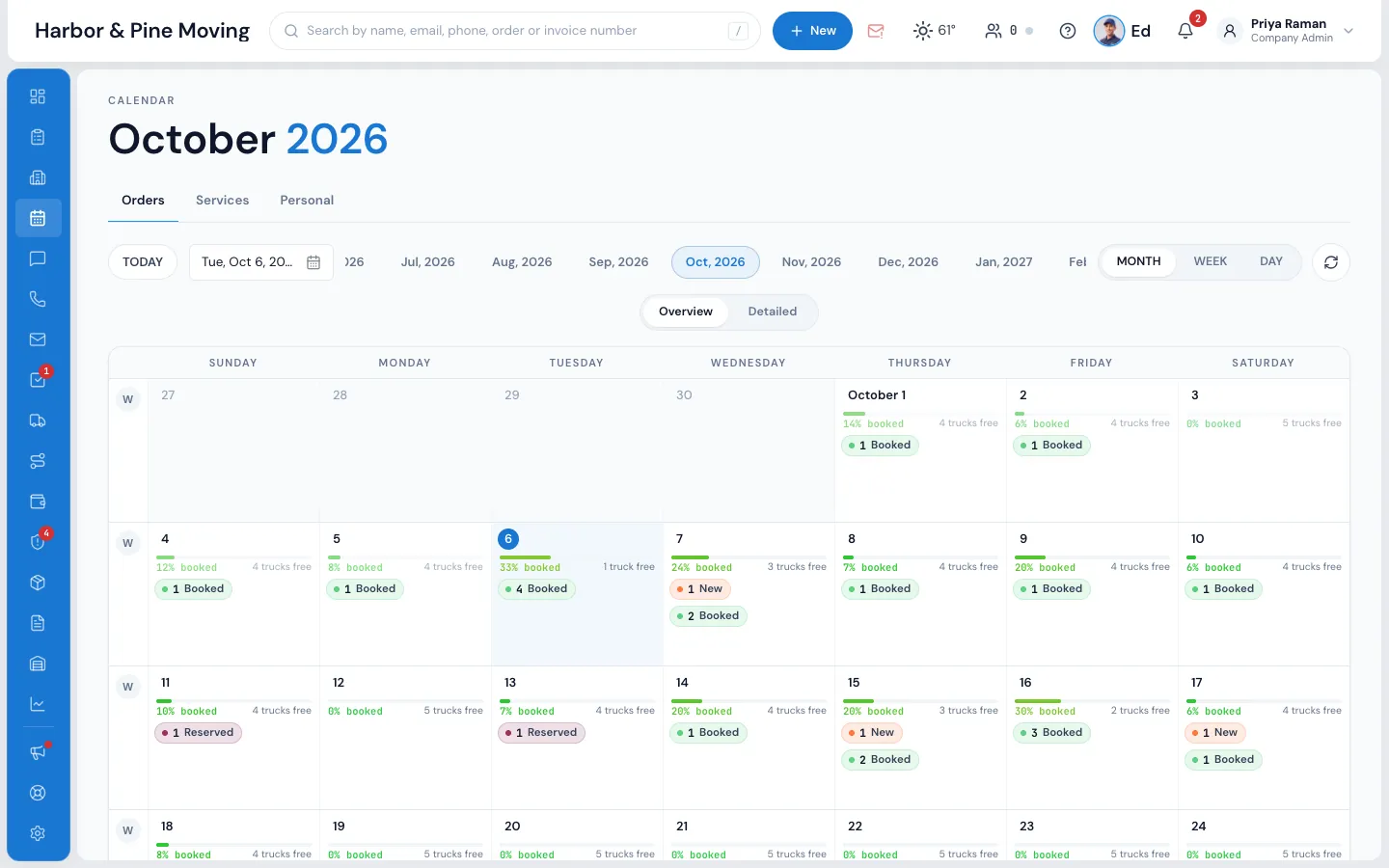Click the refresh calendar icon button
Viewport: 1389px width, 868px height.
(1331, 262)
